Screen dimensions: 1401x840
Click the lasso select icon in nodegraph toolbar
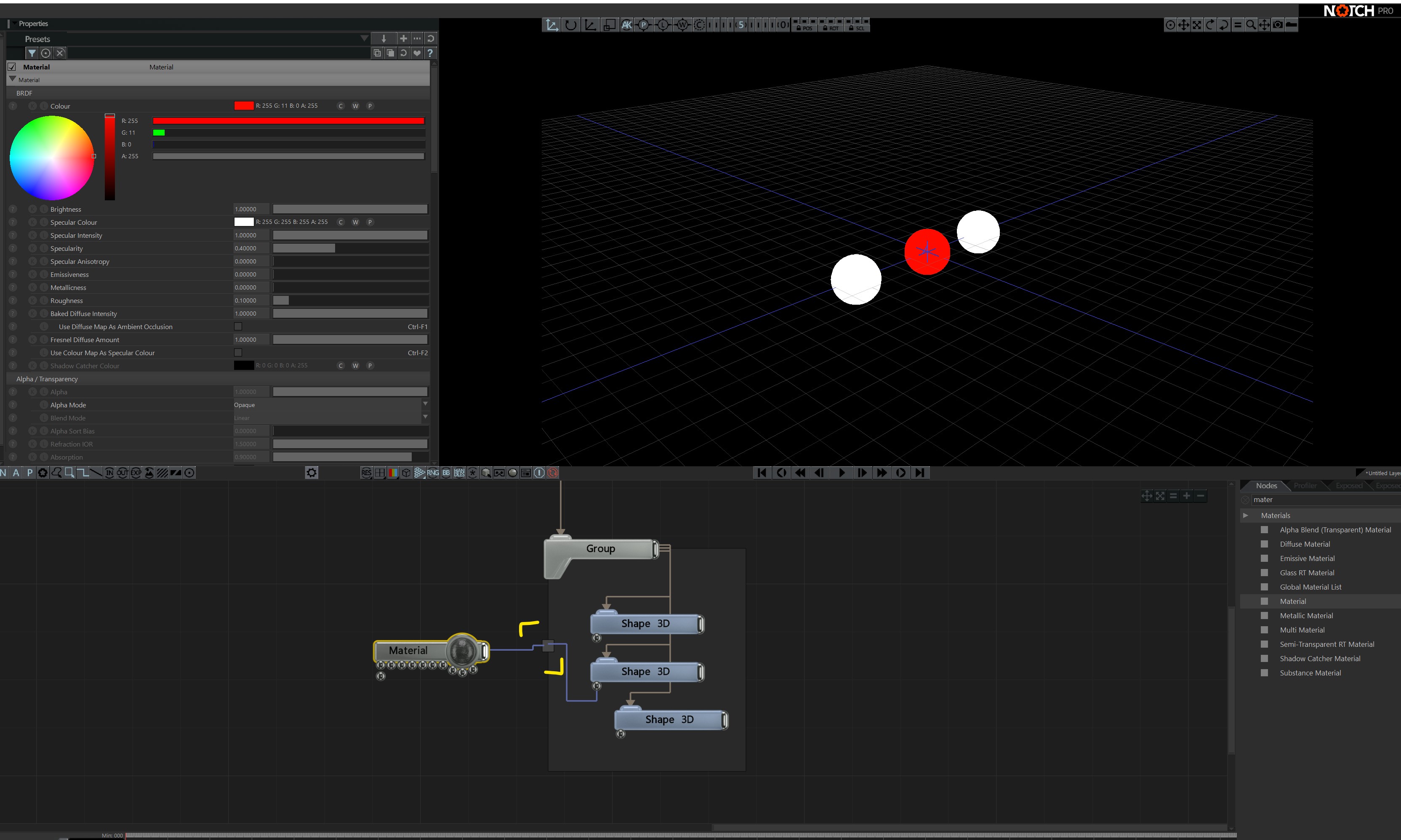pyautogui.click(x=56, y=473)
